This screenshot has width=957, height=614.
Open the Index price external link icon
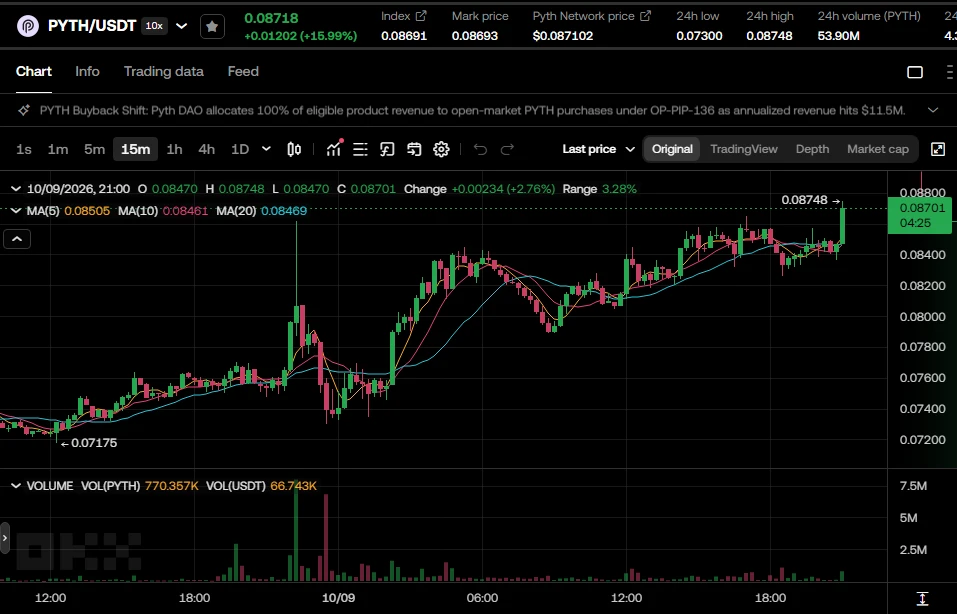421,16
